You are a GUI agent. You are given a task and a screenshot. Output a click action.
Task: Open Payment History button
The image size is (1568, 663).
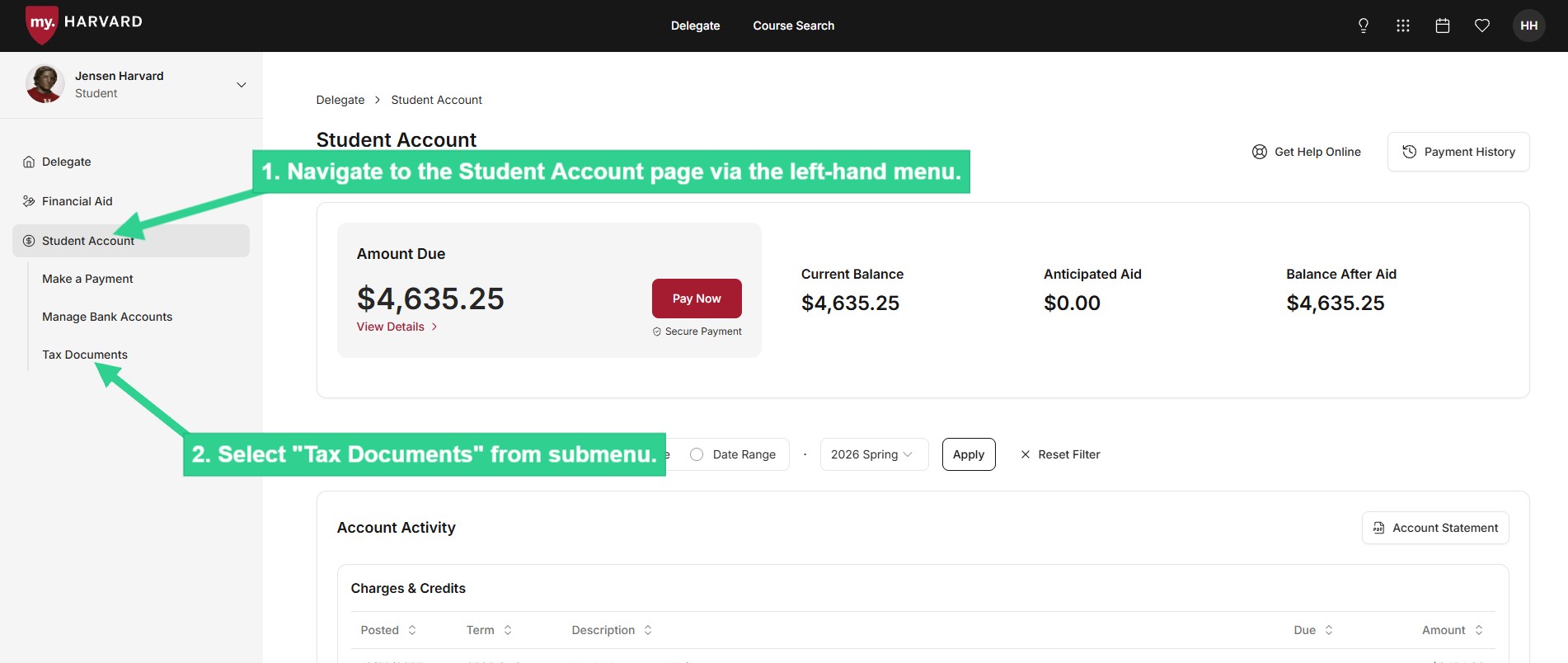(x=1458, y=152)
